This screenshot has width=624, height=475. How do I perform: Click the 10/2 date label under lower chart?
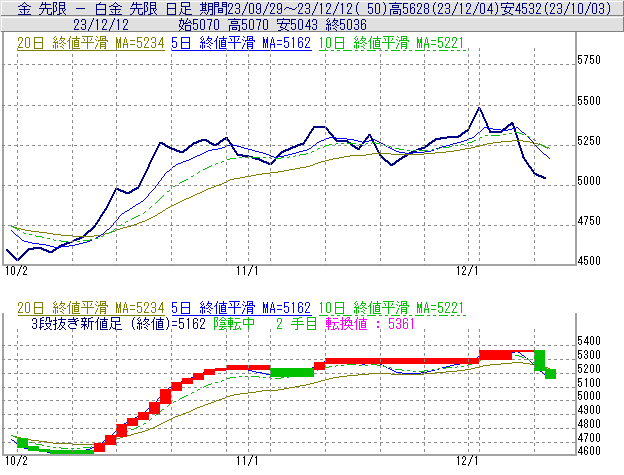point(16,461)
